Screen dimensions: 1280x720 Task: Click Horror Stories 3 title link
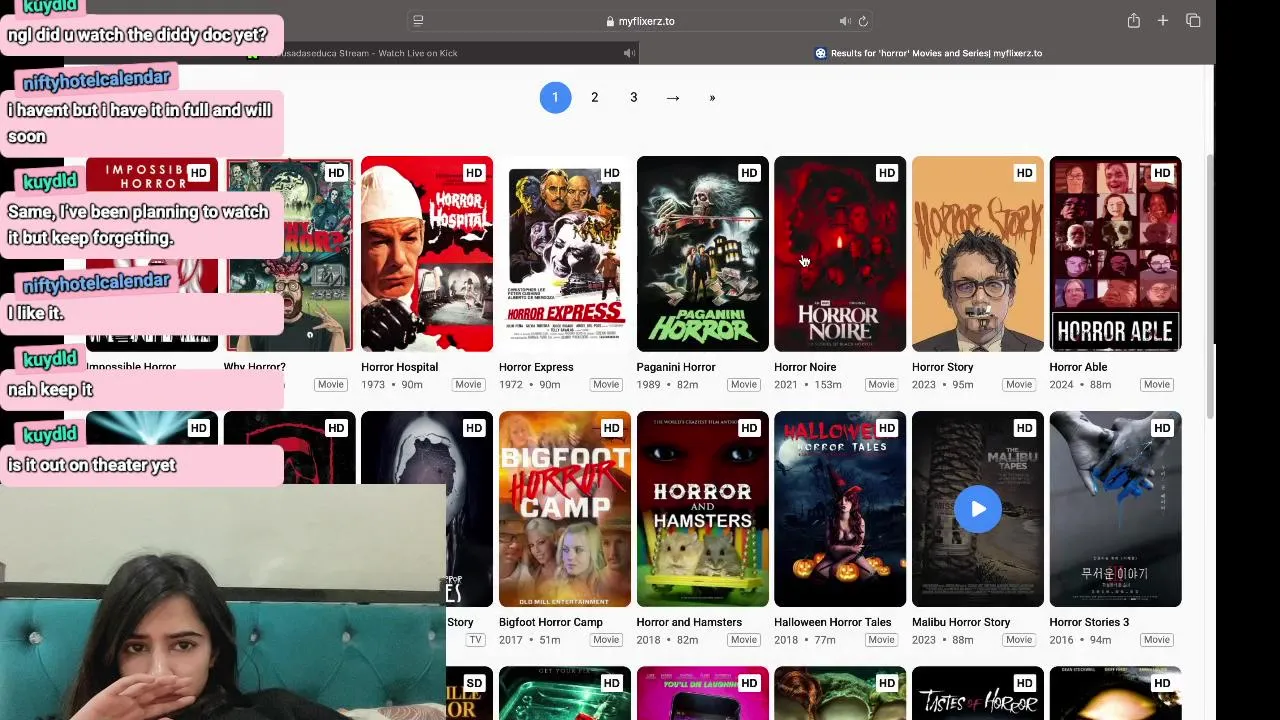(1089, 622)
